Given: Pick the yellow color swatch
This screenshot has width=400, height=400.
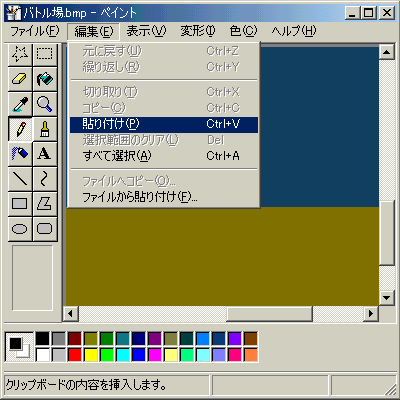Looking at the screenshot, I should [91, 355].
